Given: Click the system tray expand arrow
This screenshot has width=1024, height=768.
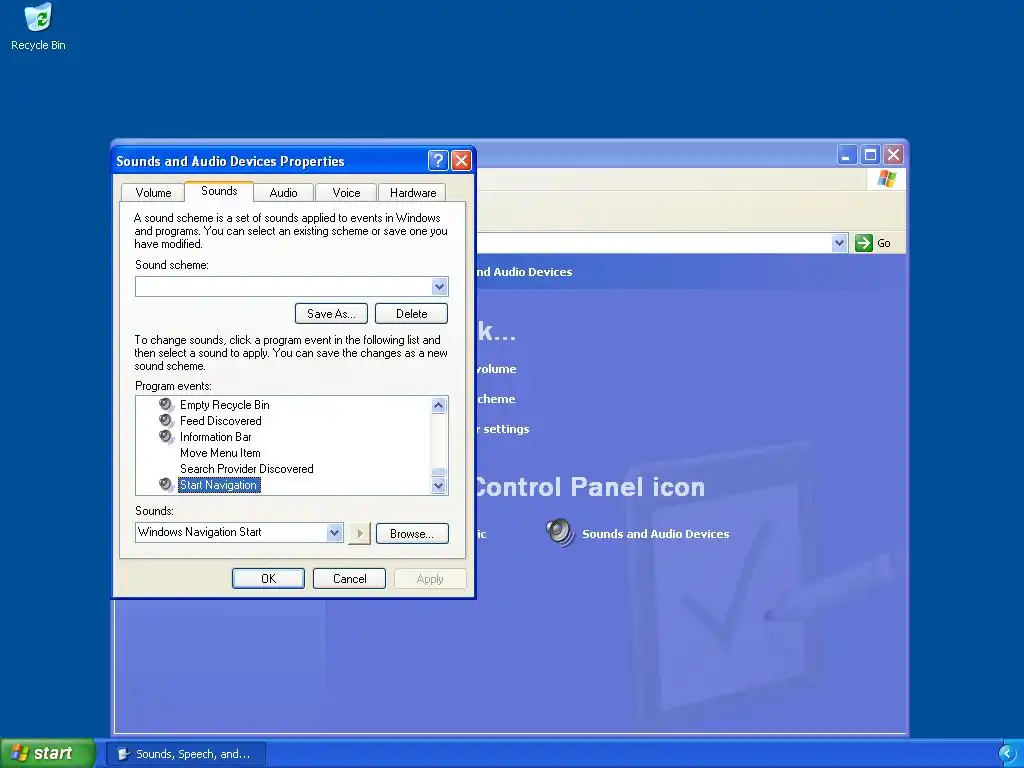Looking at the screenshot, I should click(x=1008, y=754).
